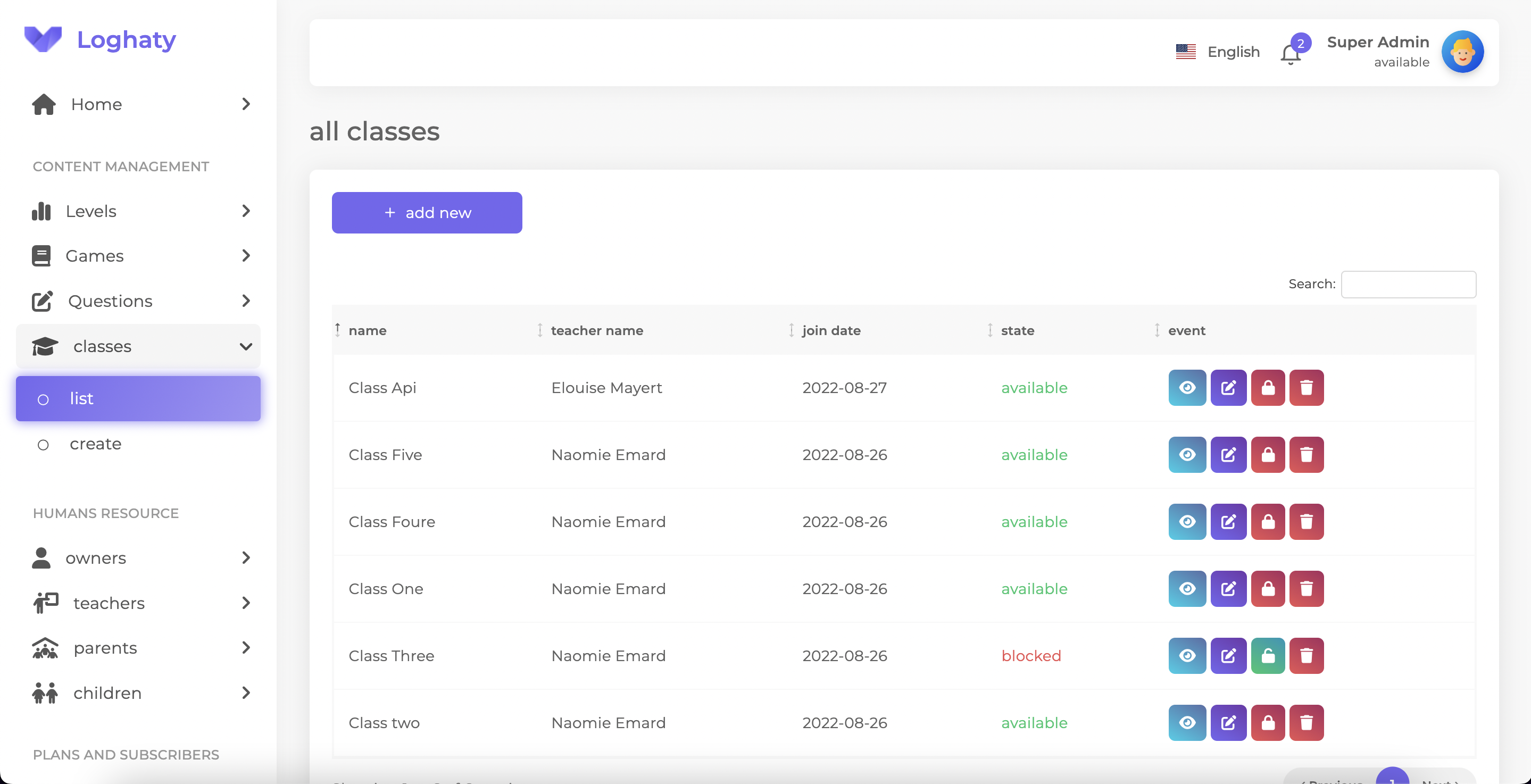Click the Class Three edit pencil icon
The width and height of the screenshot is (1531, 784).
1228,656
